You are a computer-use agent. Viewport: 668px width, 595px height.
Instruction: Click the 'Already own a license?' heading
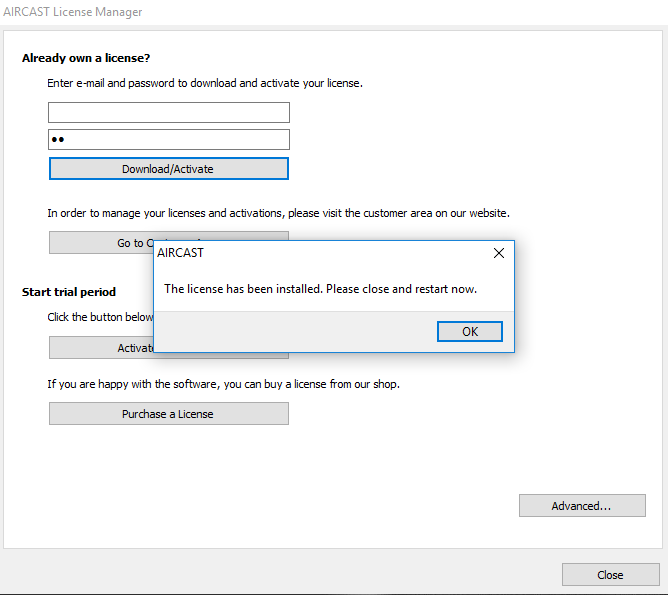(x=86, y=59)
